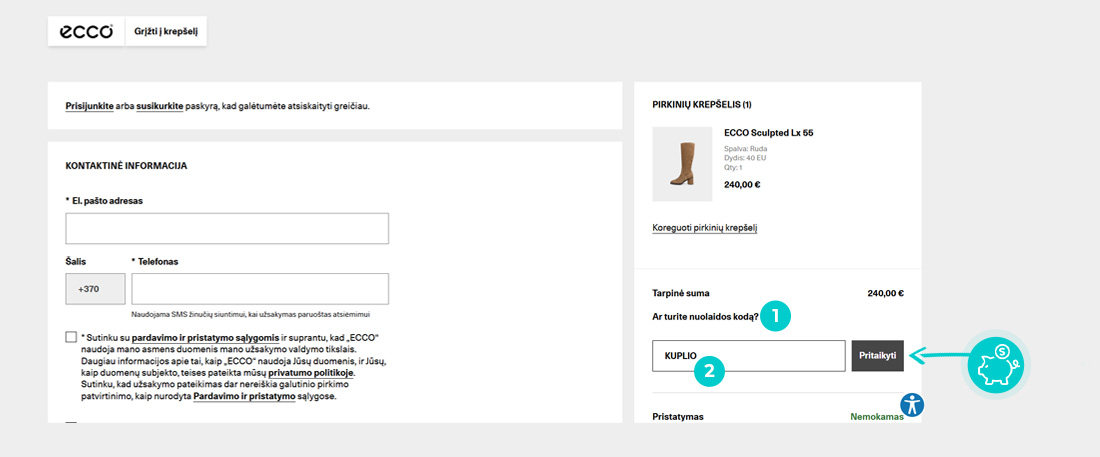This screenshot has height=457, width=1100.
Task: Go back via Grįžti į krepšelį
Action: coord(166,31)
